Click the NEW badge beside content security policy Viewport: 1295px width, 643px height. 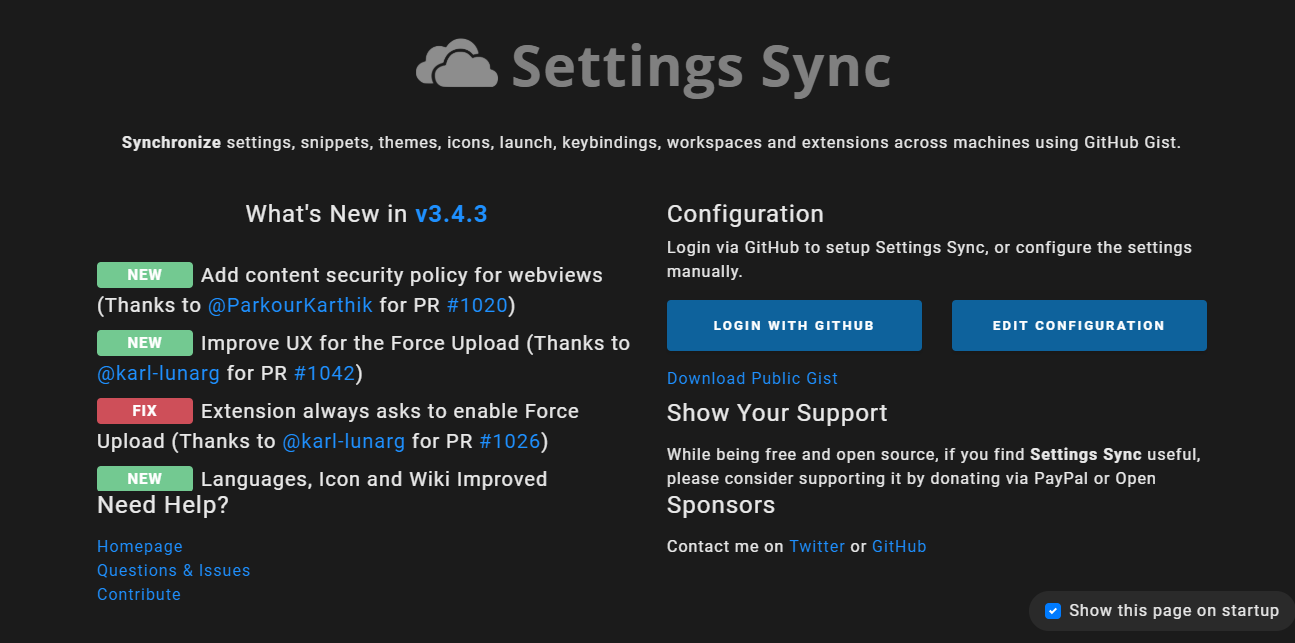tap(145, 275)
